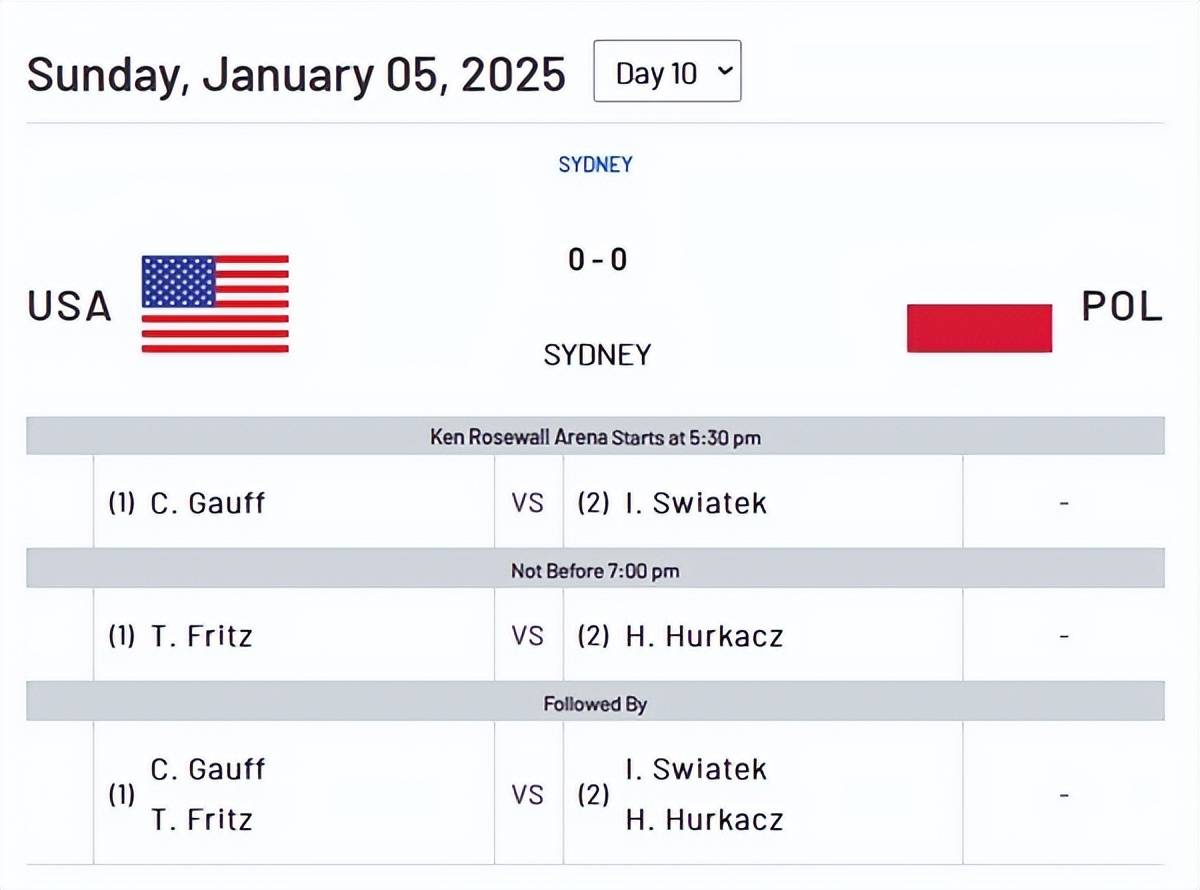The image size is (1200, 890).
Task: Open the Day 10 dropdown
Action: click(x=667, y=72)
